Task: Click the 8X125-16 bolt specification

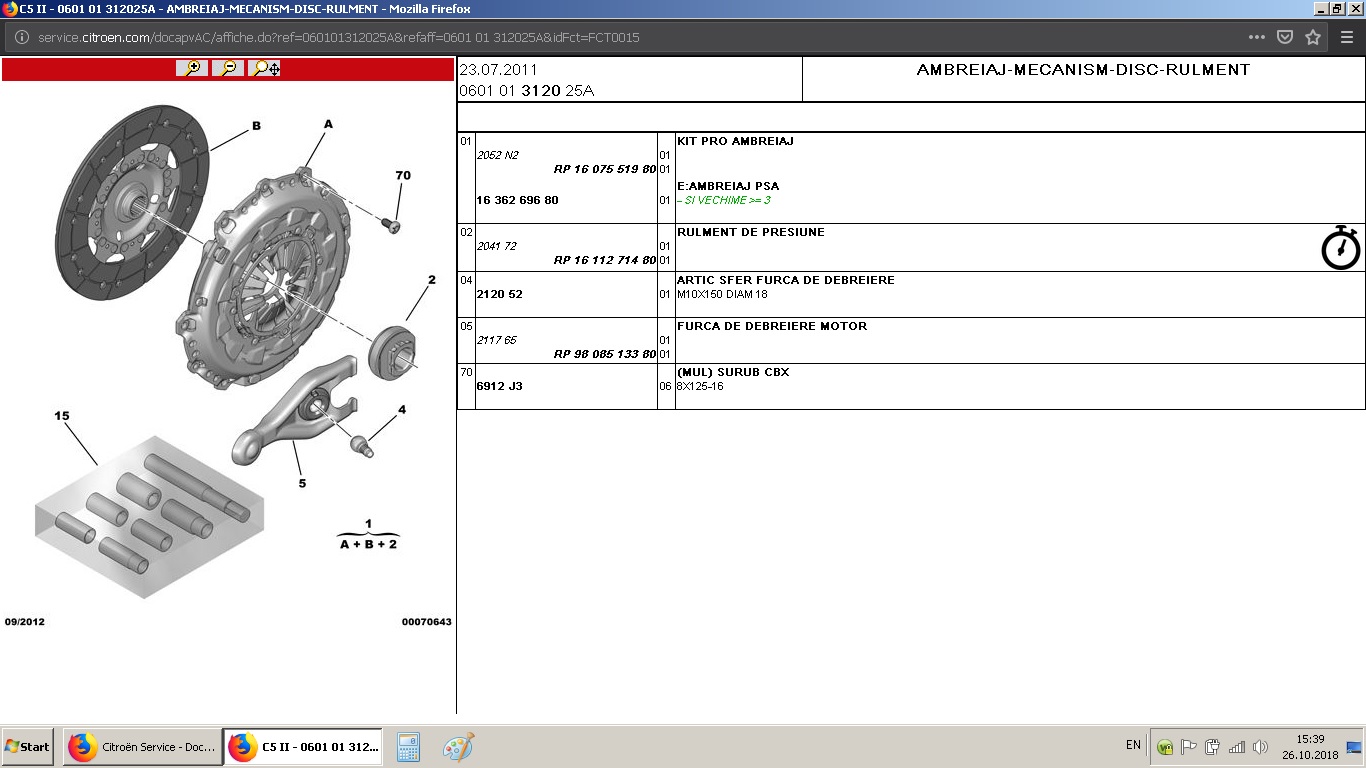Action: tap(700, 387)
